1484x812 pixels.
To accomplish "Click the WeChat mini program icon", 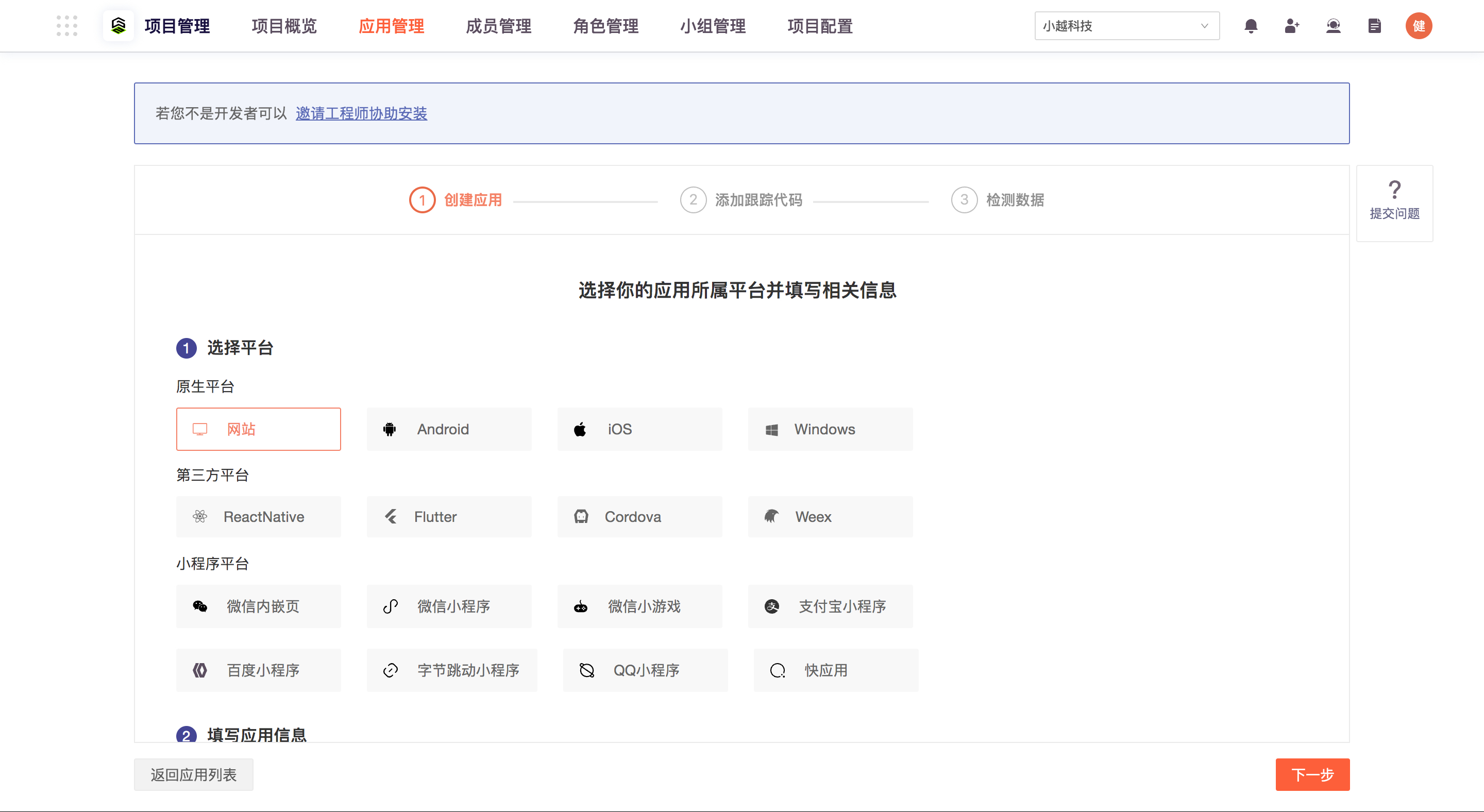I will coord(391,606).
